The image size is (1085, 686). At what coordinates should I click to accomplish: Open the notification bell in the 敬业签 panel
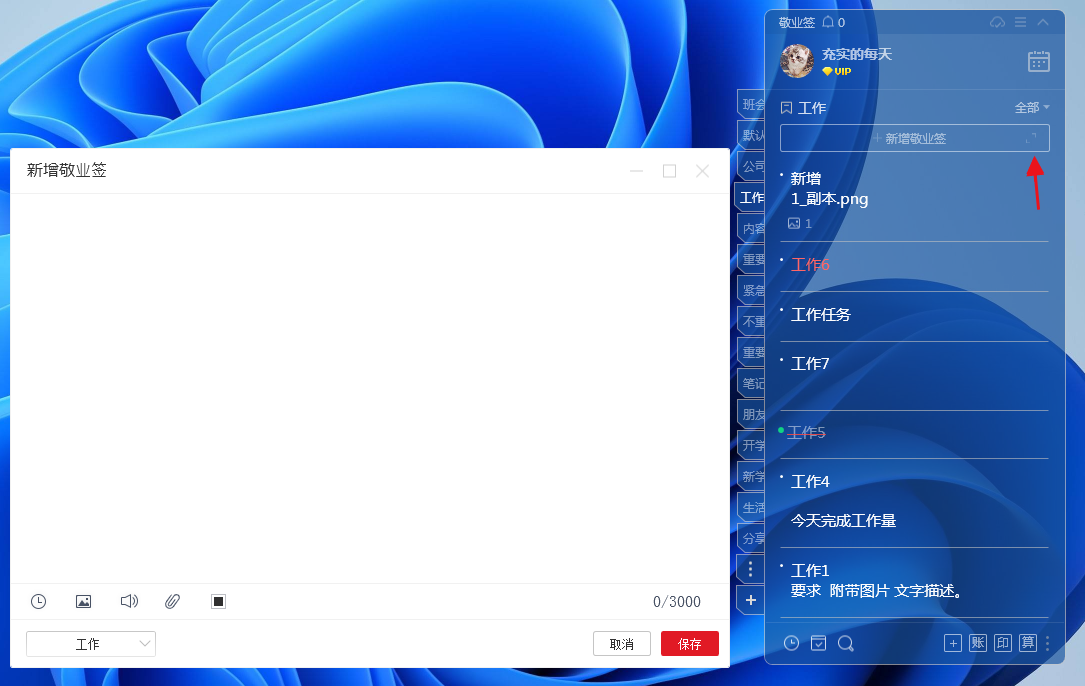pos(828,22)
